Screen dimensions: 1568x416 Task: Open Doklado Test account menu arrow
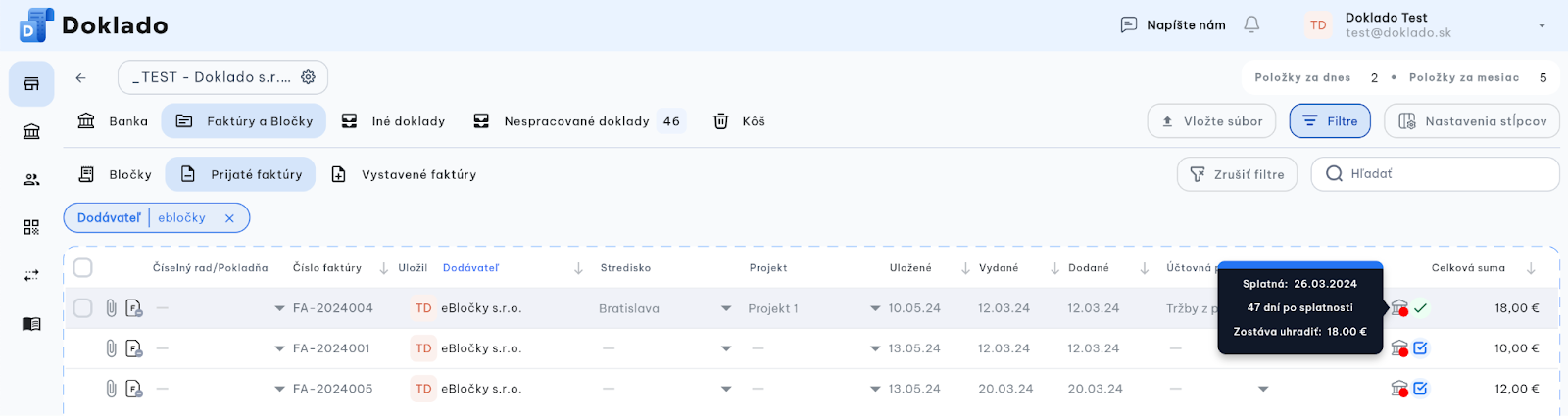(x=1542, y=26)
